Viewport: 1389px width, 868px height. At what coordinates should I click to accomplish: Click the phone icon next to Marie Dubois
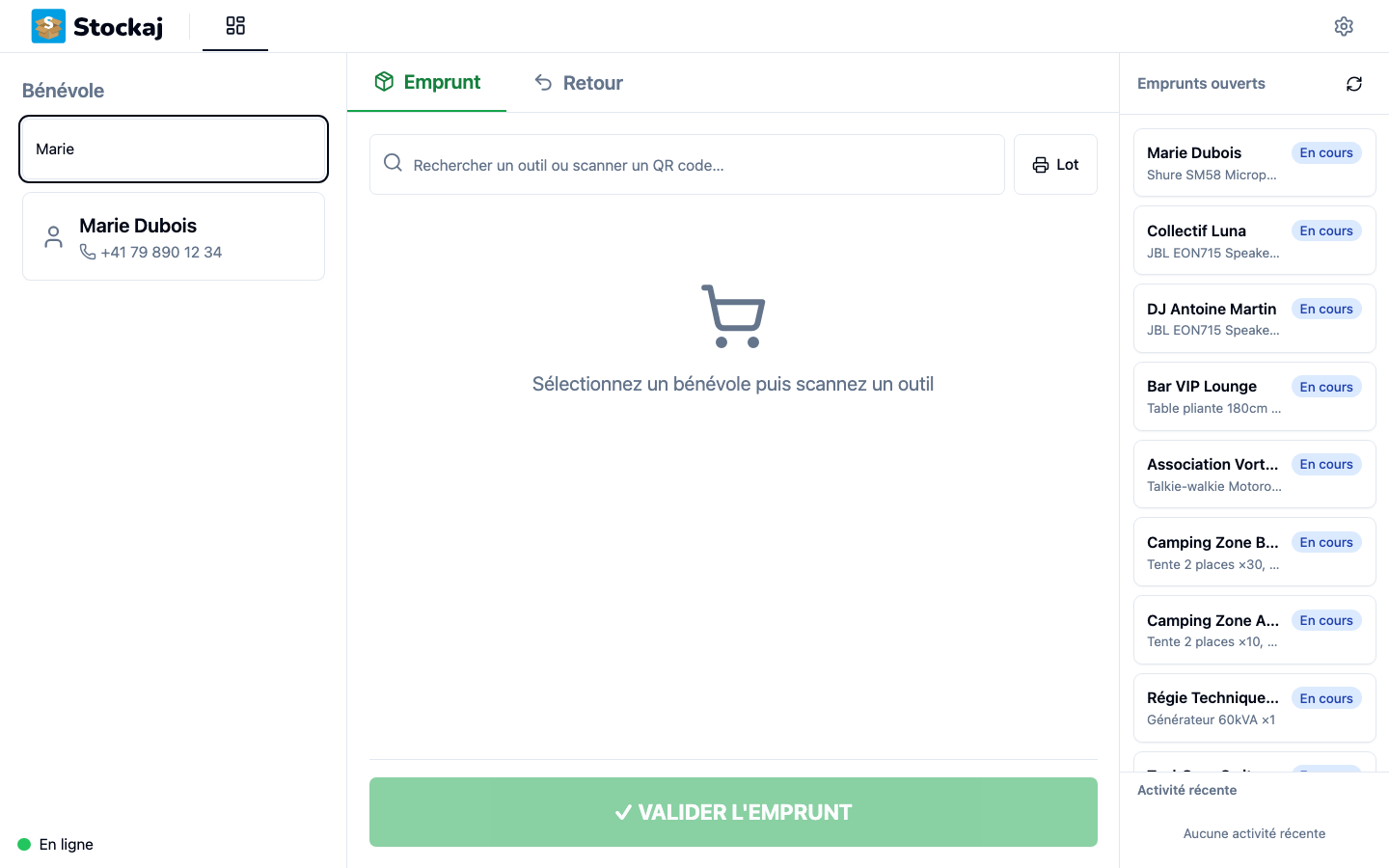point(88,252)
